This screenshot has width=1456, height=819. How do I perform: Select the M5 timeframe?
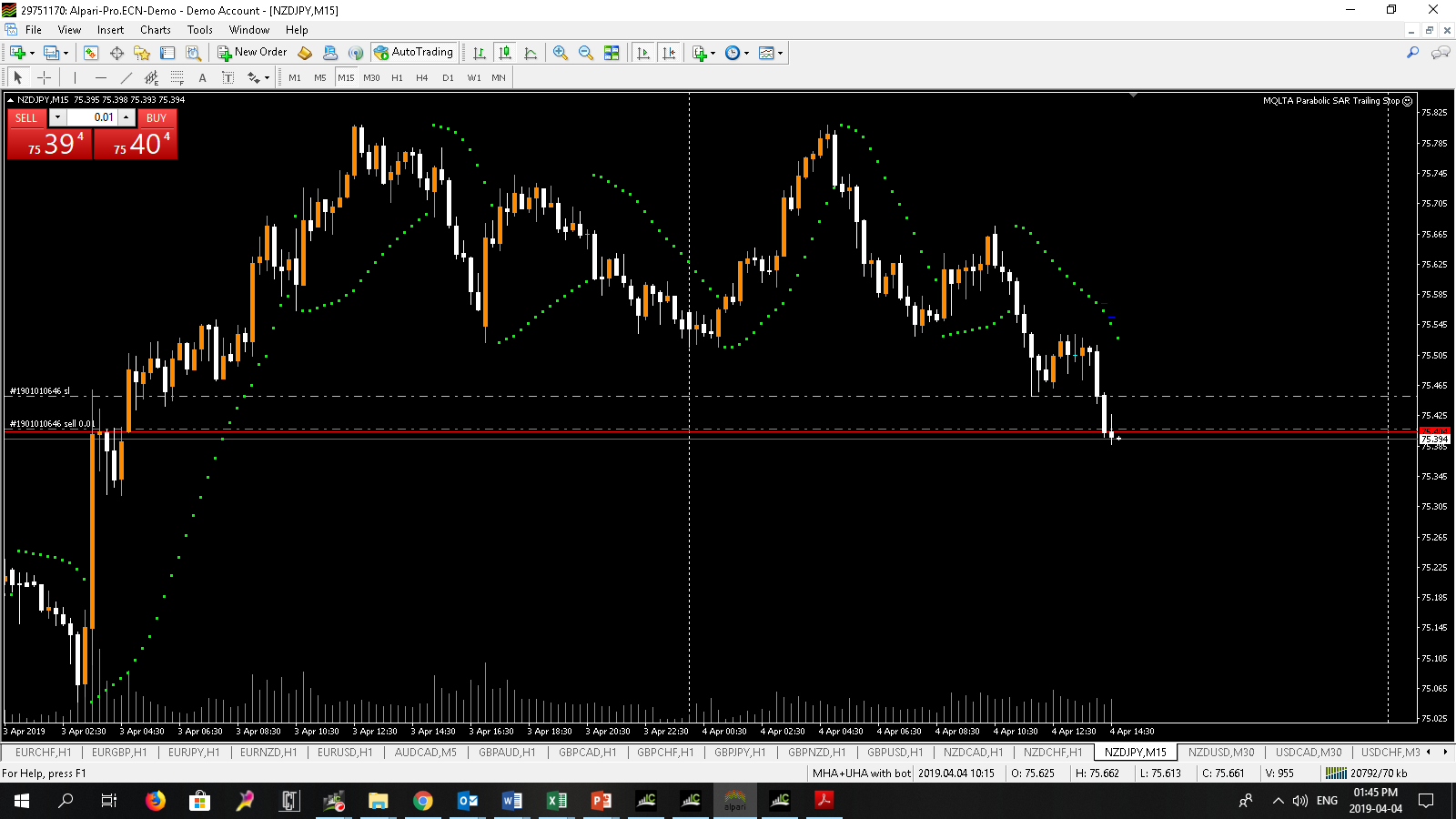(320, 77)
